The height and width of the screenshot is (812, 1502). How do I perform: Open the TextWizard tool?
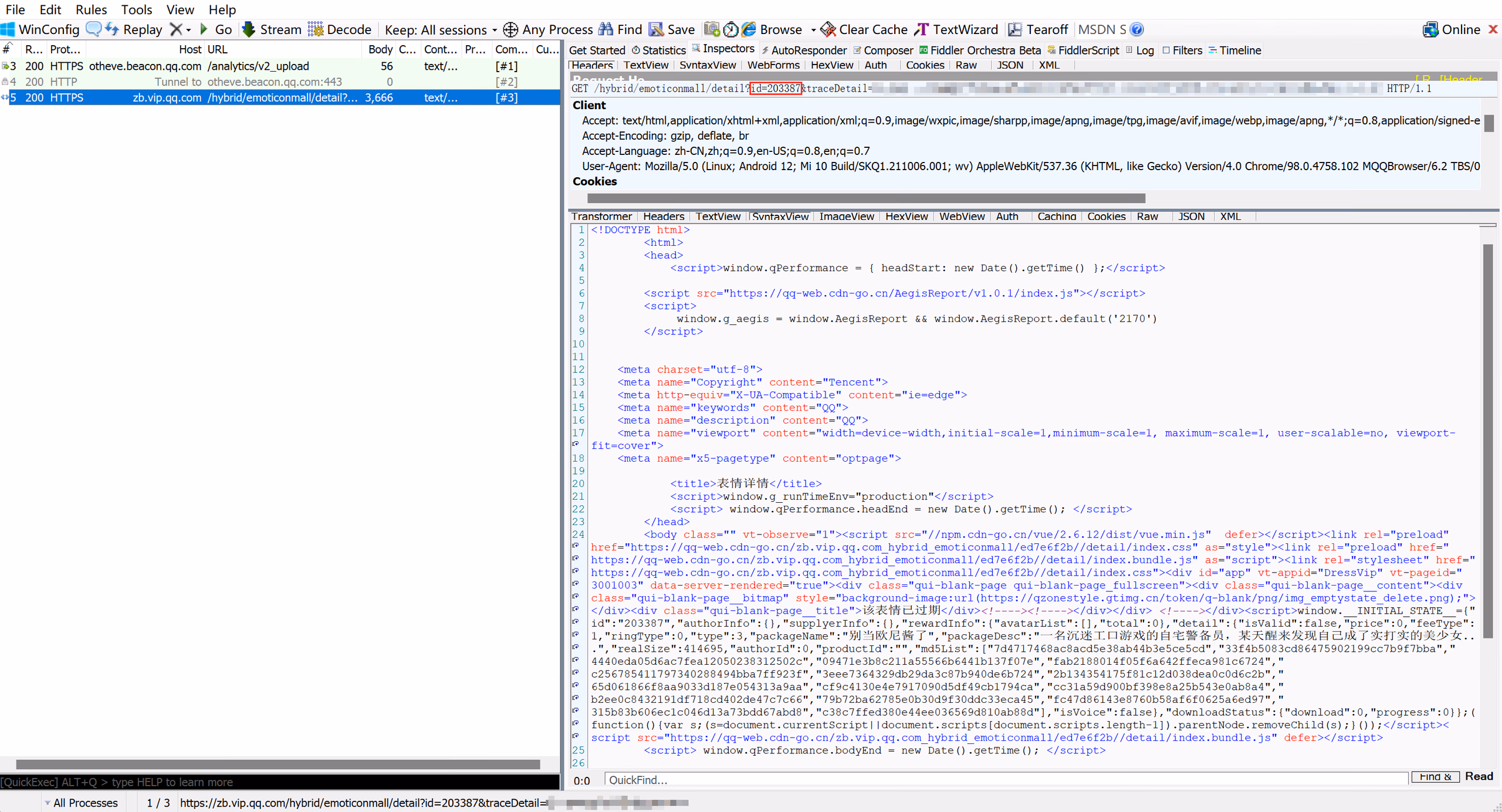(x=958, y=29)
